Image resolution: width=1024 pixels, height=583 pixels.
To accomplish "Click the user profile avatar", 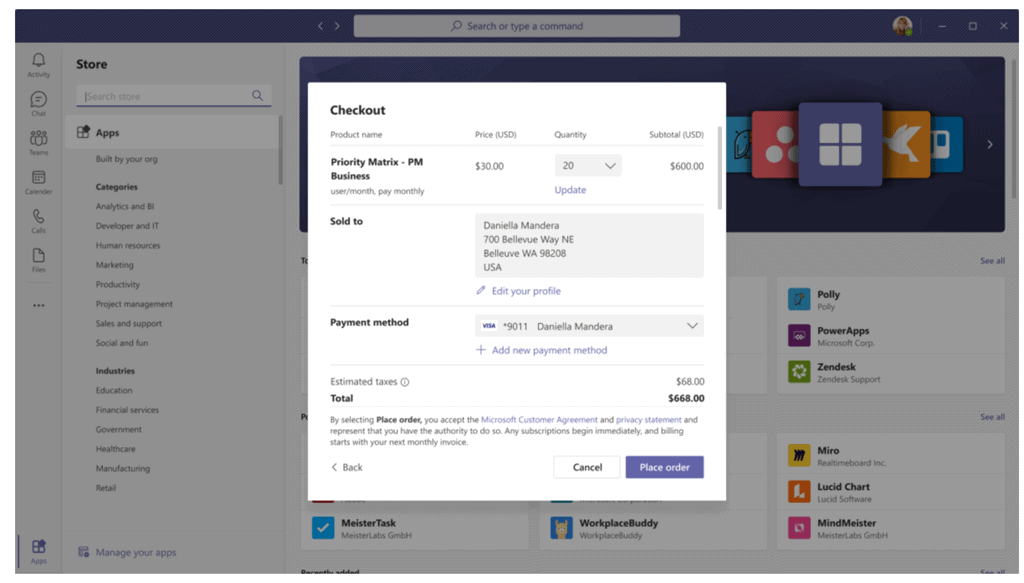I will (902, 26).
